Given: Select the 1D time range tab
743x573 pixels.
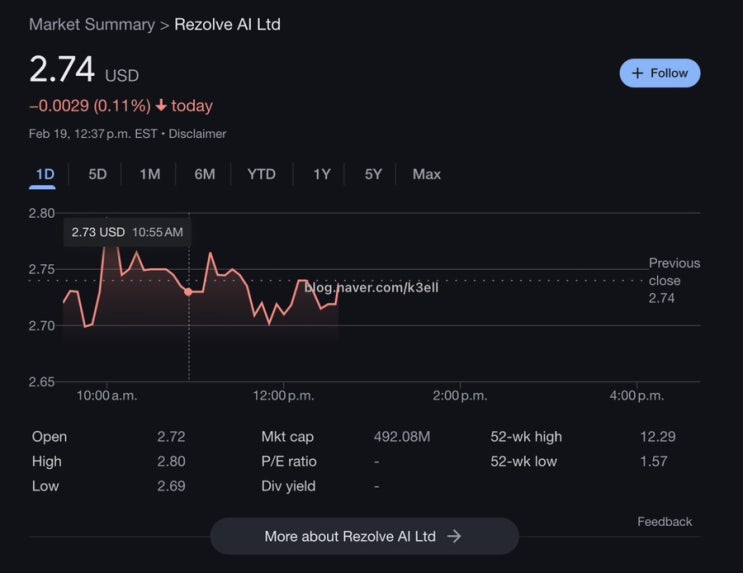Looking at the screenshot, I should pos(45,174).
